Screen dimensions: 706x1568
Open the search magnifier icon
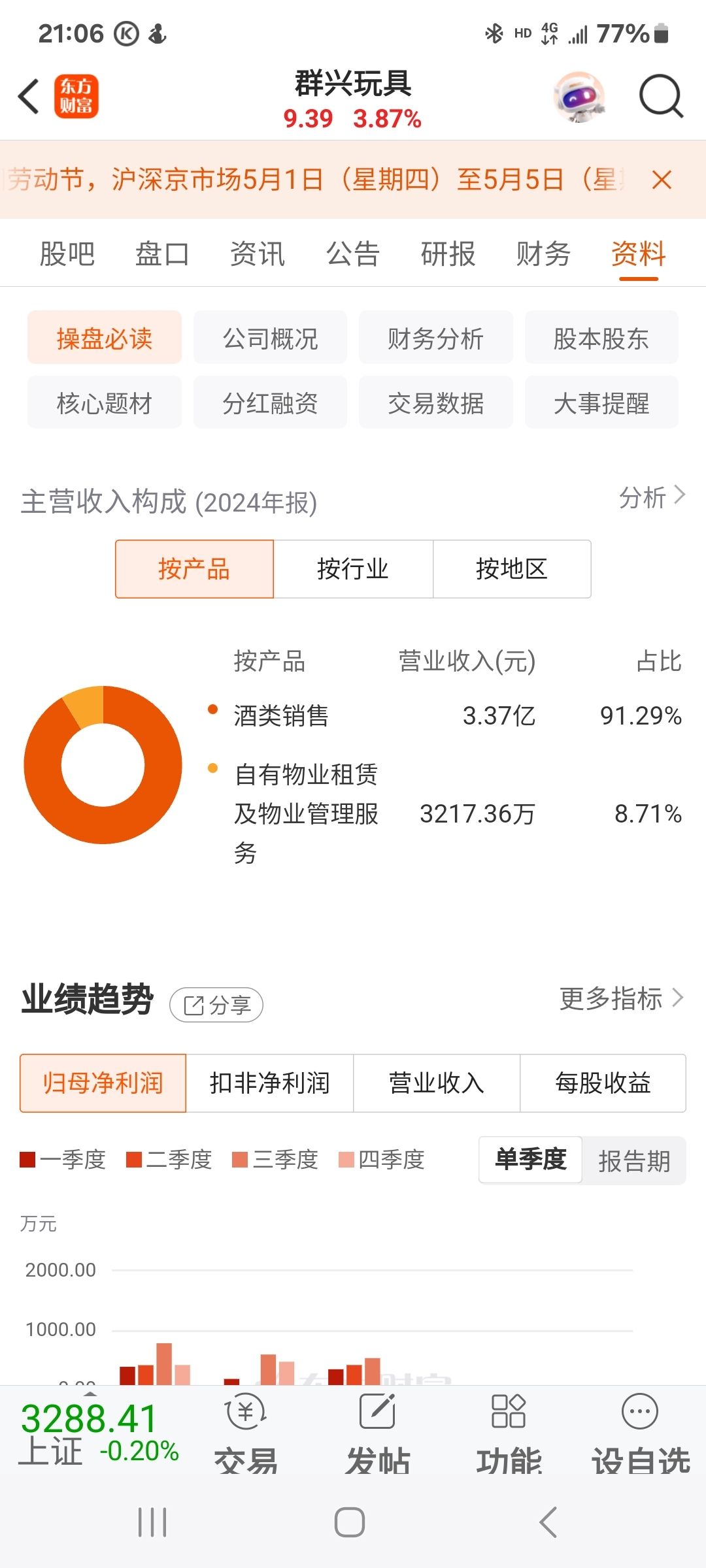660,97
